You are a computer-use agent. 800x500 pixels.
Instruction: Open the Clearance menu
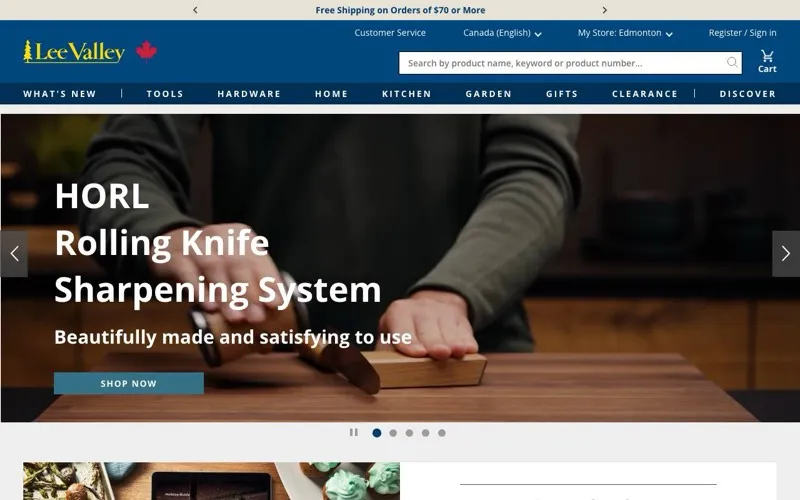tap(645, 94)
